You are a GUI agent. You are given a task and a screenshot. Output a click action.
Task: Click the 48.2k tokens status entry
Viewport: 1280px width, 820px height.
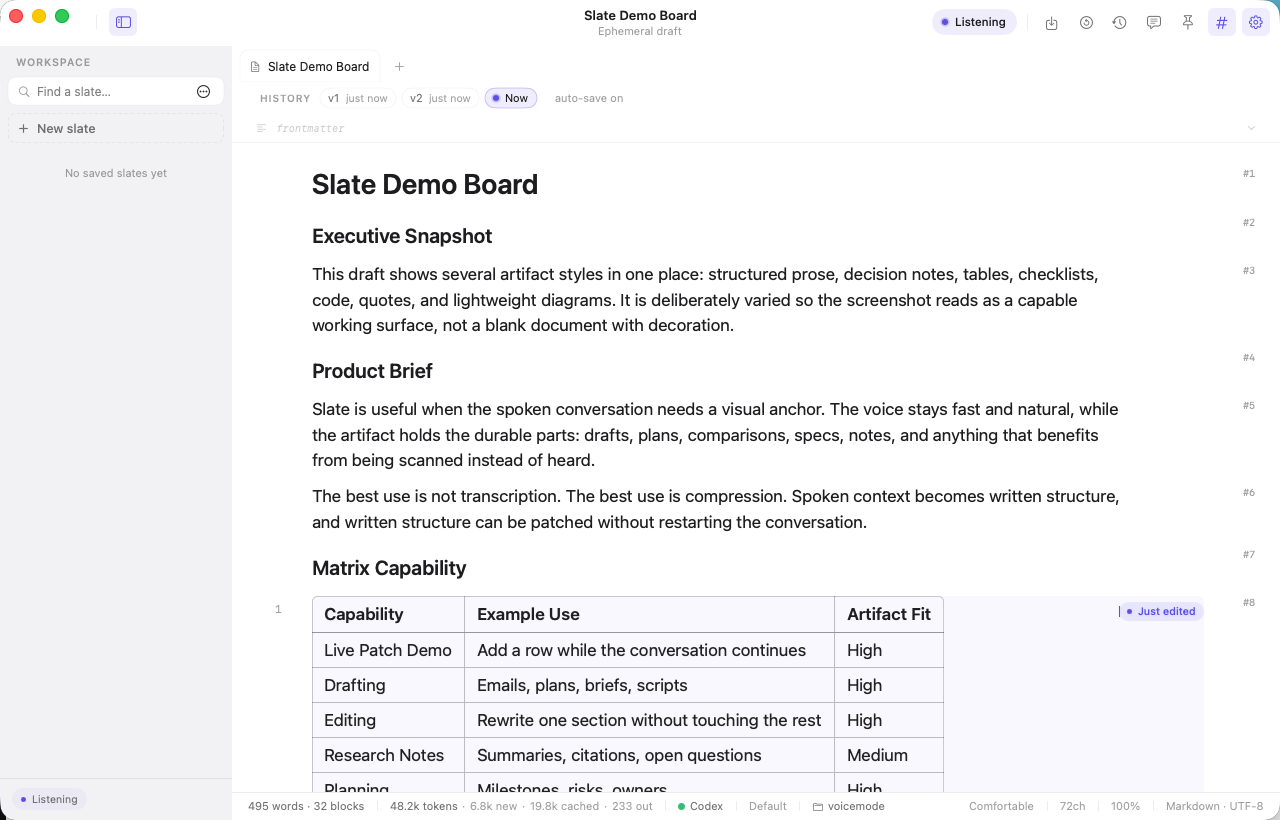pyautogui.click(x=423, y=806)
